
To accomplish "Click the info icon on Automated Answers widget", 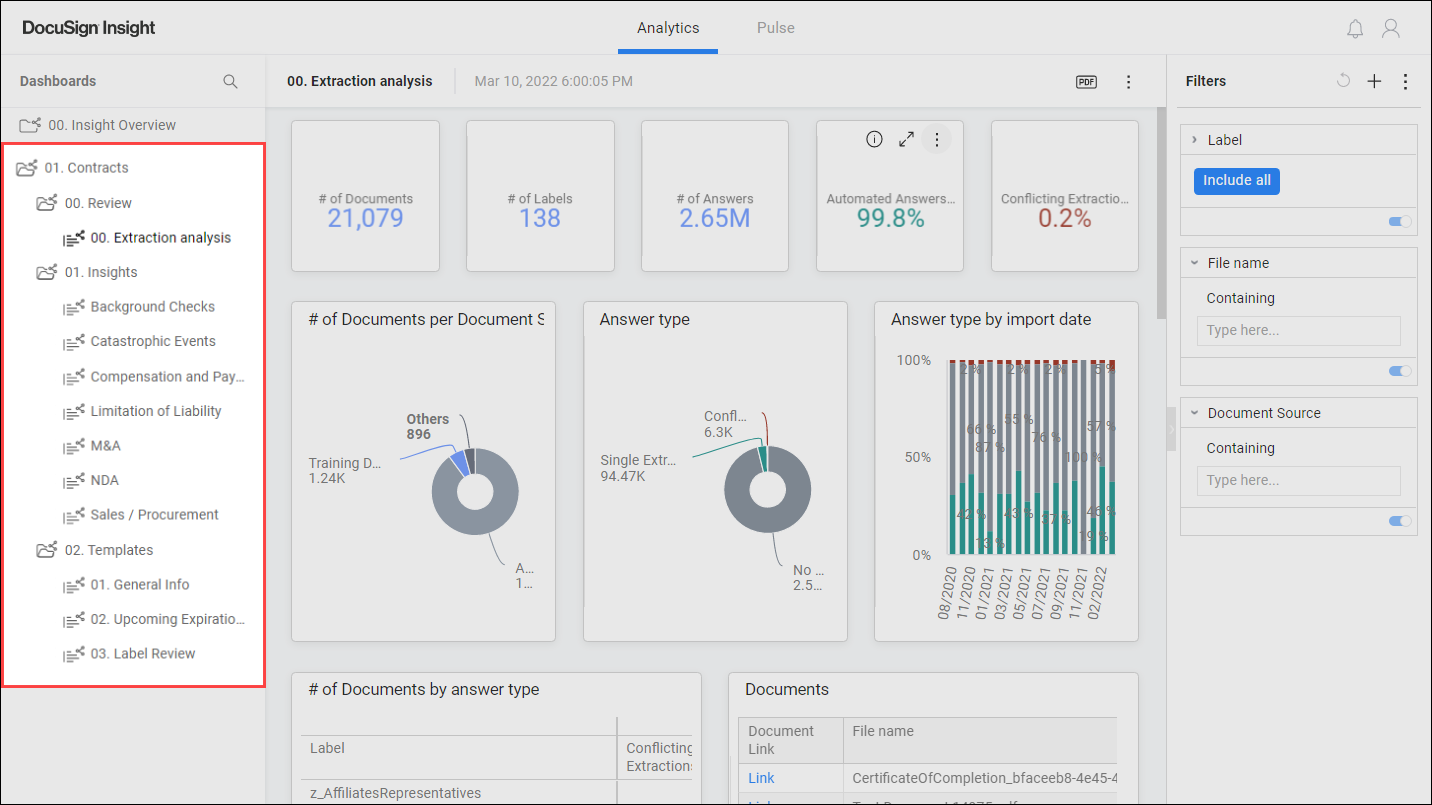I will pos(874,140).
